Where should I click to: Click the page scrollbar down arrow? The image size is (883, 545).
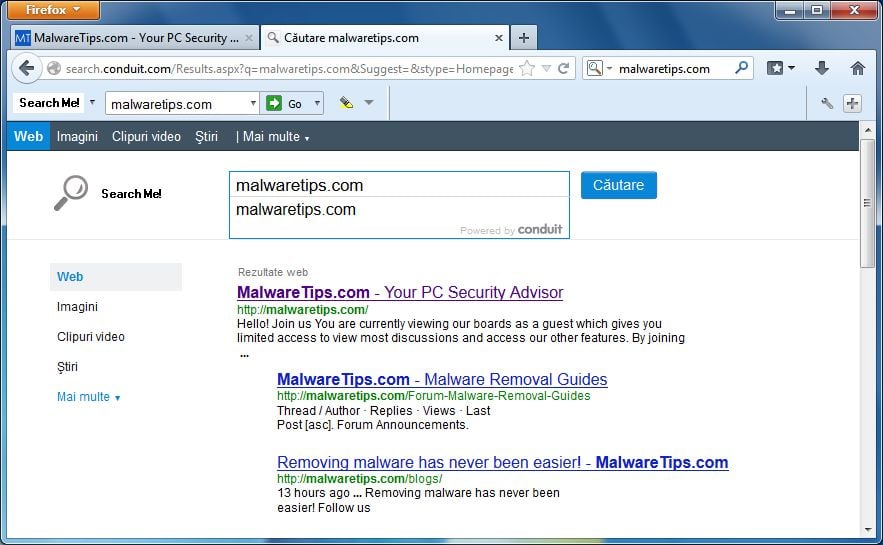coord(867,530)
